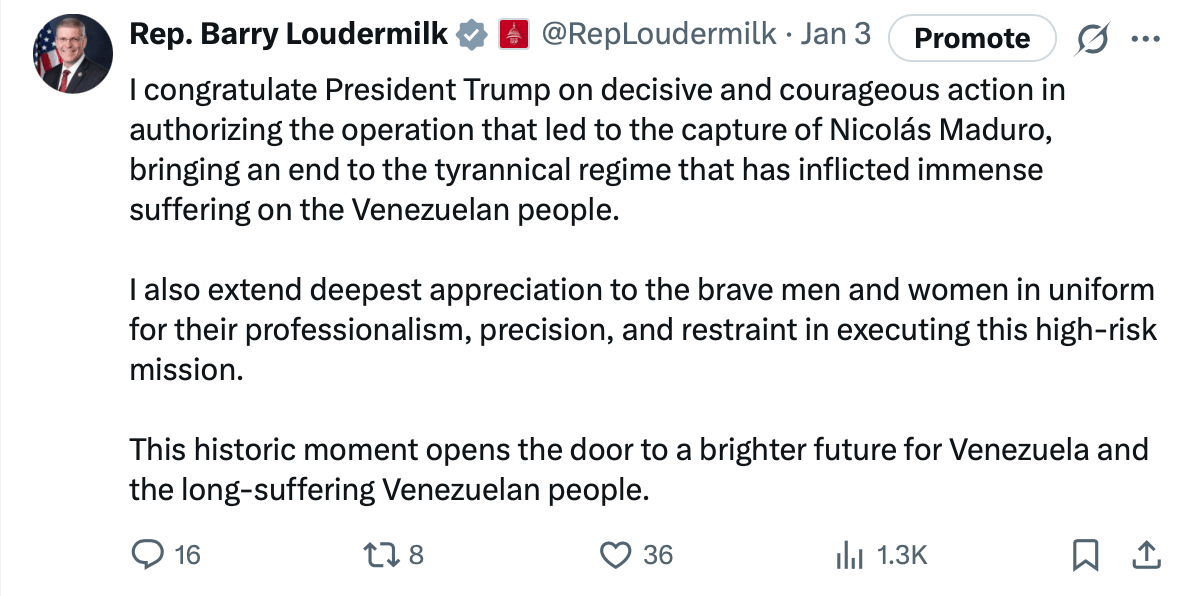The image size is (1196, 596).
Task: Toggle the repost arrows icon
Action: point(382,554)
